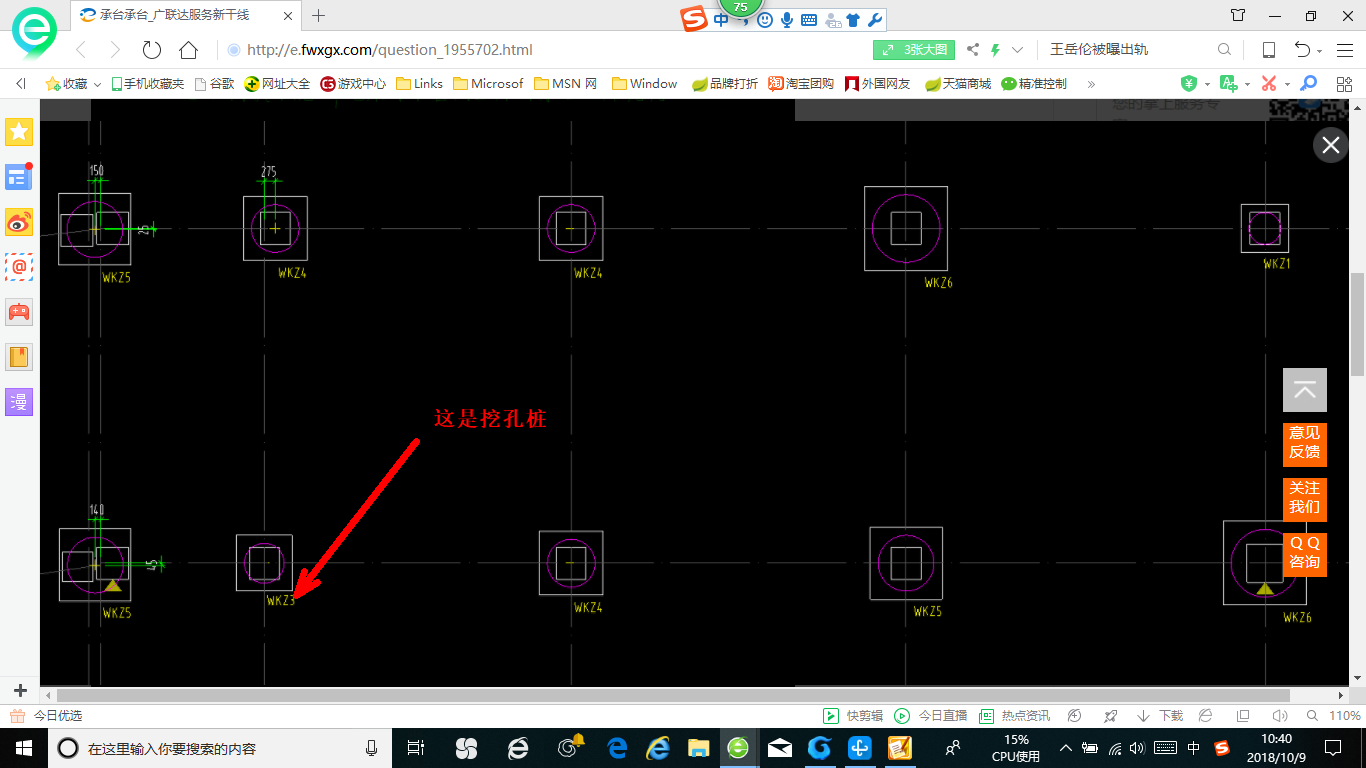Open the 手机收藏夹 bookmark
Screen dimensions: 1366x768
coord(148,84)
